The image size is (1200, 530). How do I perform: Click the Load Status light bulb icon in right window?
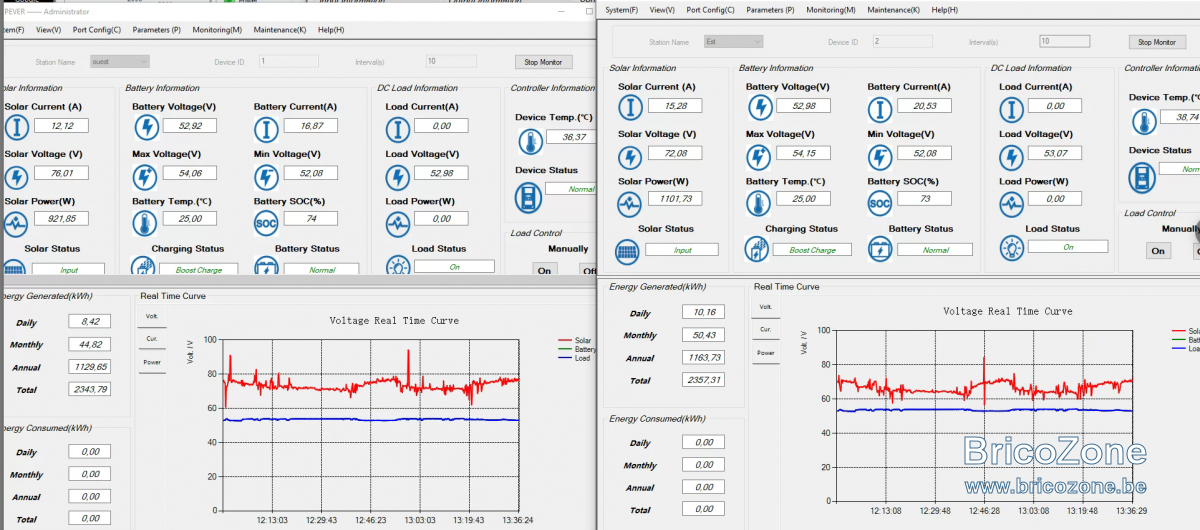[1012, 249]
